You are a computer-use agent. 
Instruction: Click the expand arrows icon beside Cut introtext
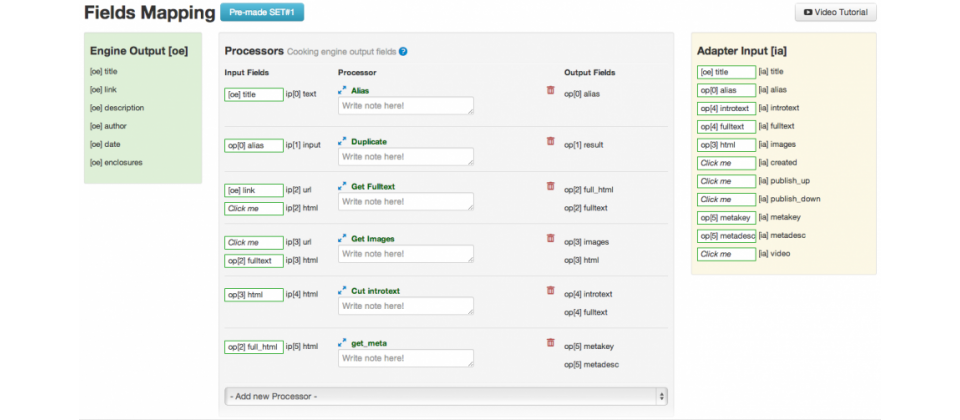point(342,291)
